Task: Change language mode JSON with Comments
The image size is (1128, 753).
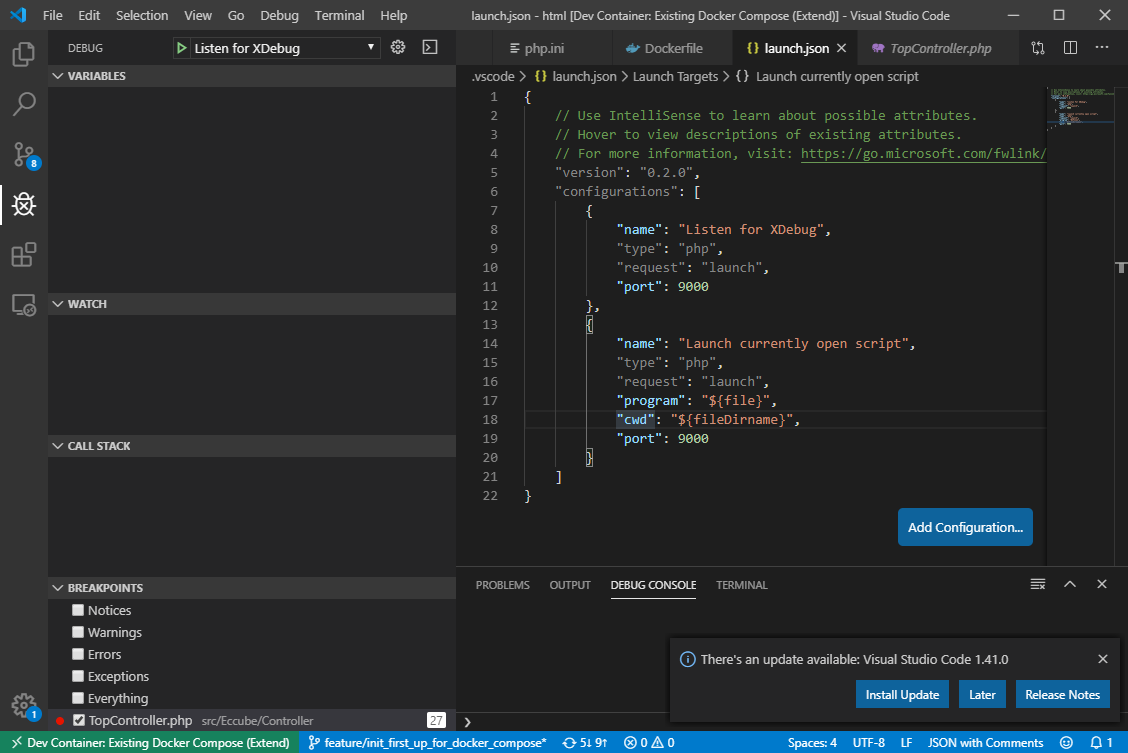Action: tap(985, 742)
